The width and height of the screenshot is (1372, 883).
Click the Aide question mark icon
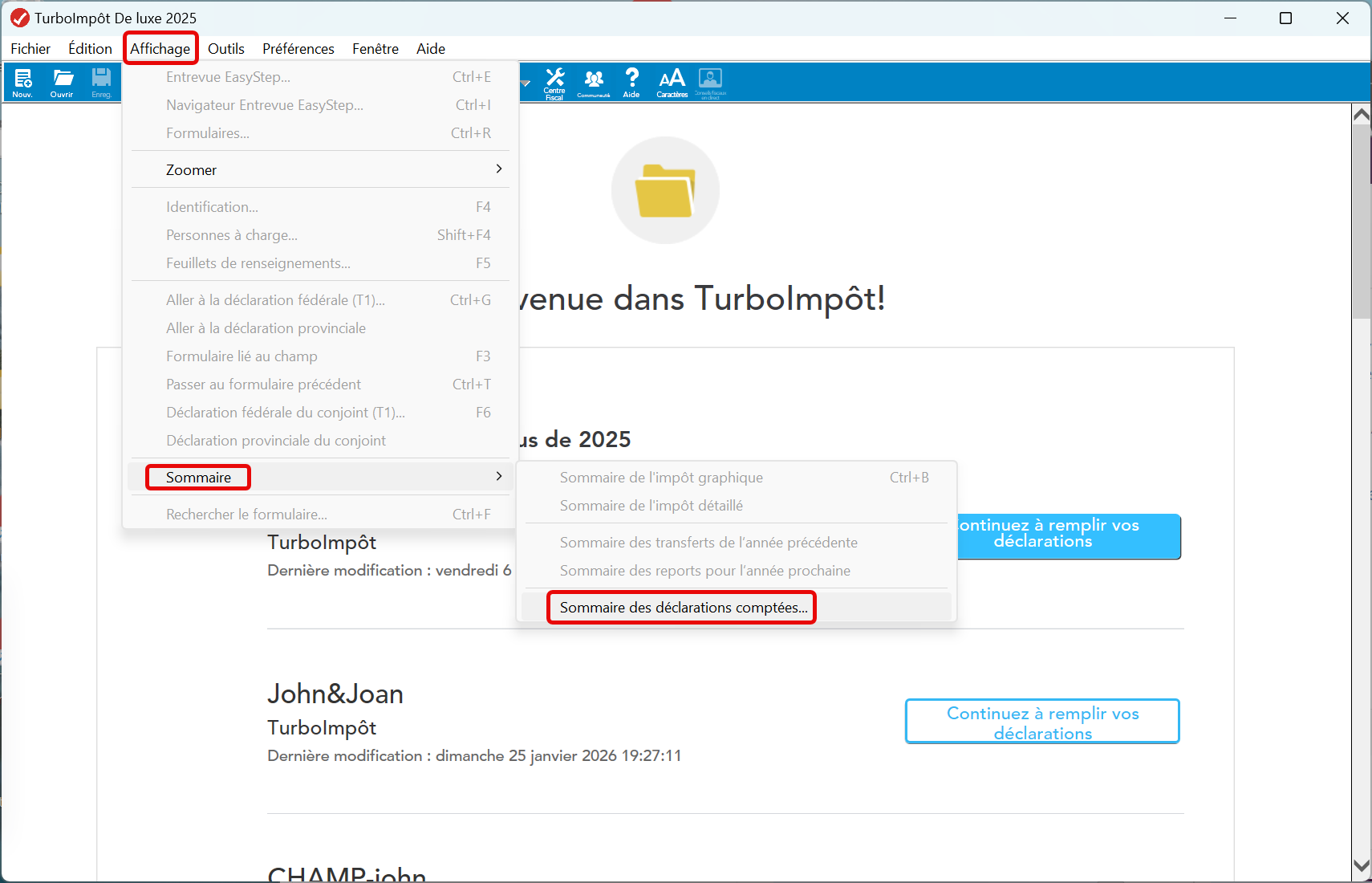[631, 82]
